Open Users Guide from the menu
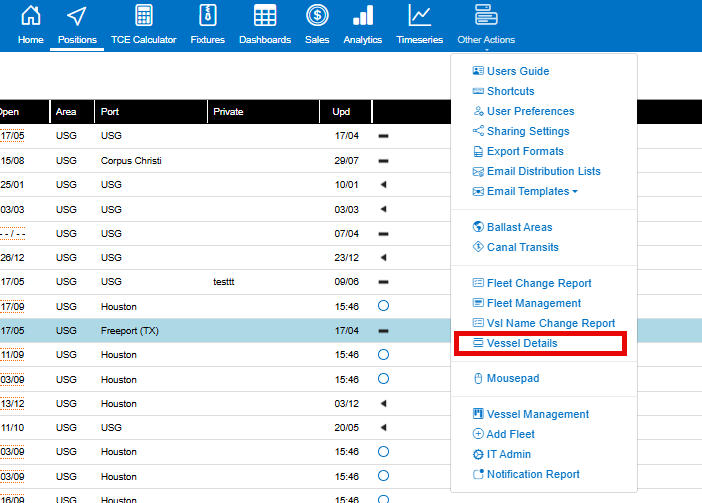Viewport: 702px width, 503px height. pyautogui.click(x=517, y=71)
